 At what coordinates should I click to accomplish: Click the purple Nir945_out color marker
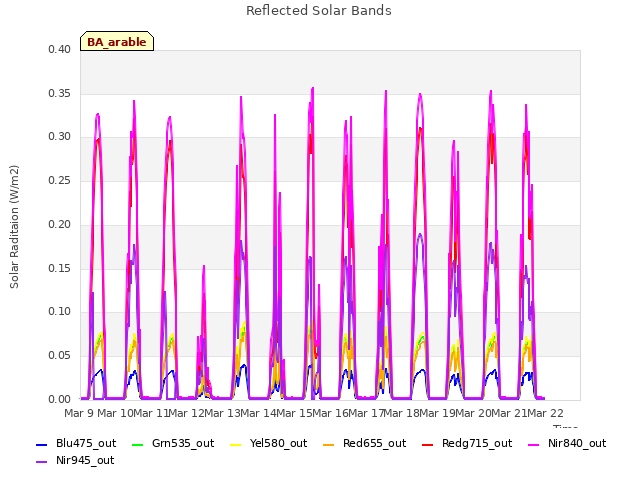[41, 462]
